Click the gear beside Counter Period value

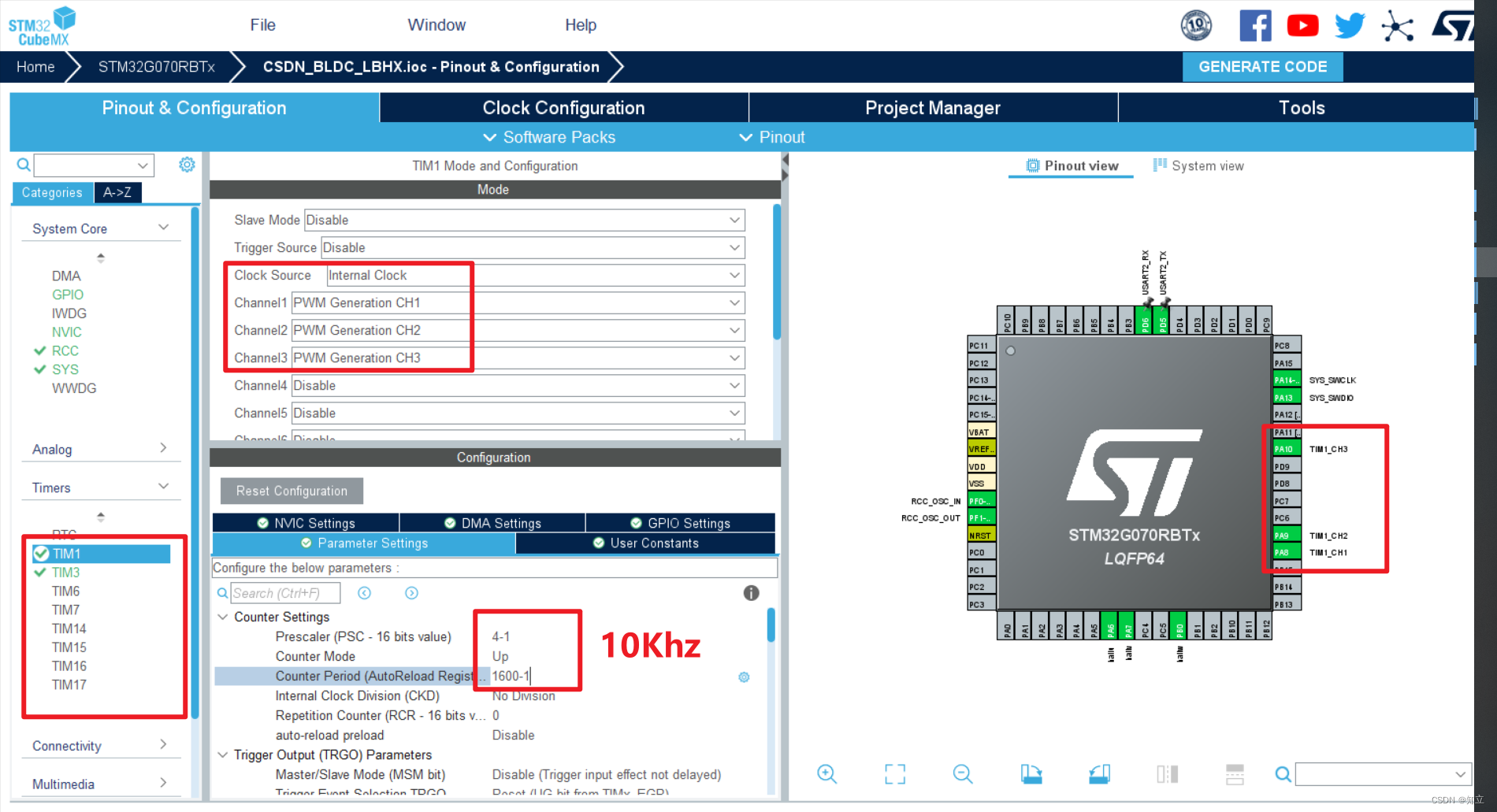pyautogui.click(x=744, y=677)
